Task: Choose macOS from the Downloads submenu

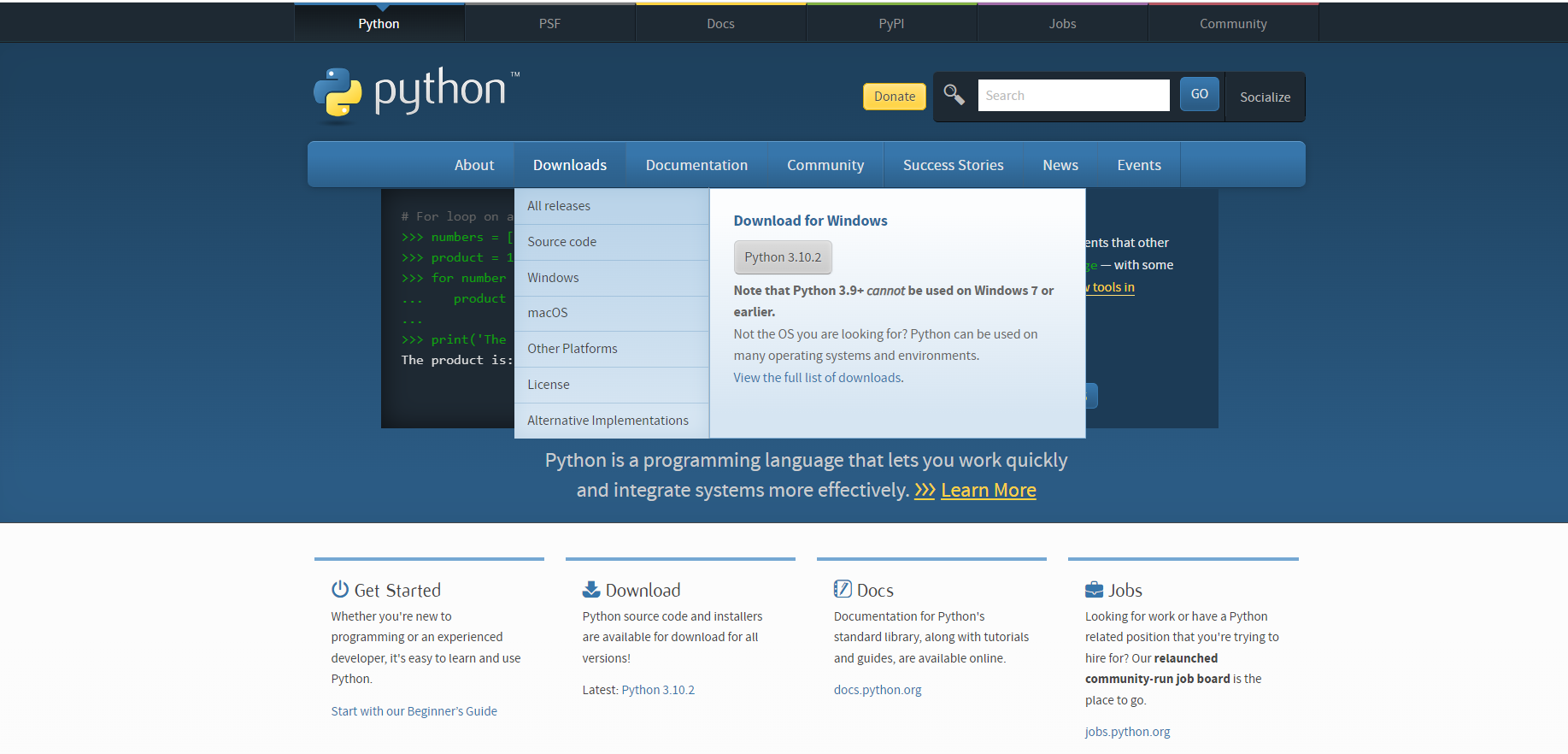Action: [x=548, y=313]
